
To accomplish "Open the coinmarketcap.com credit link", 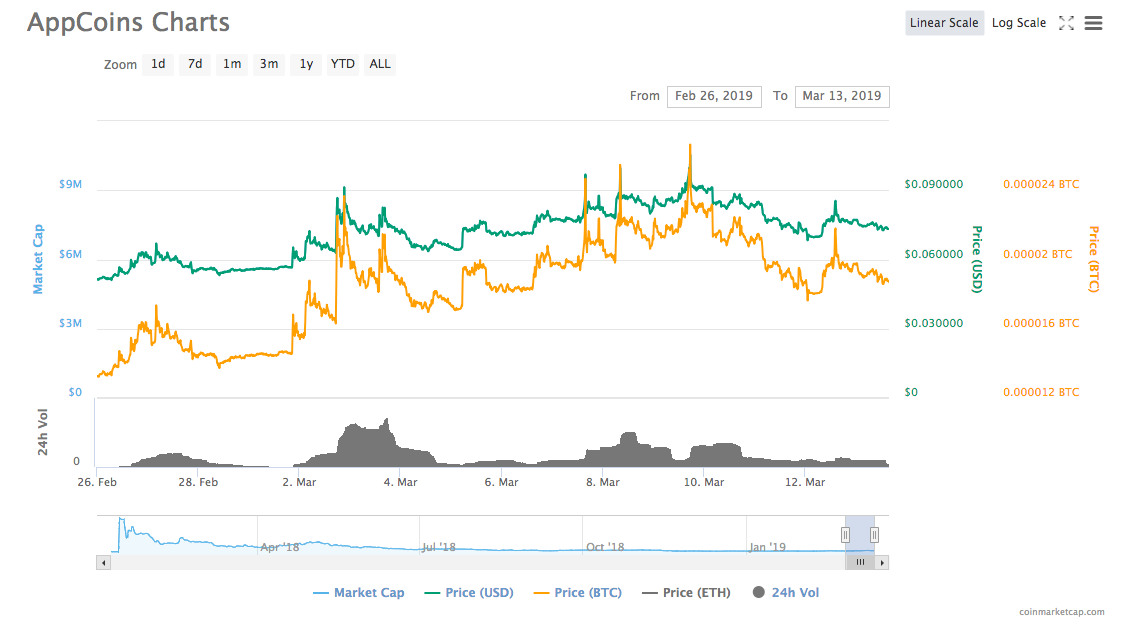I will pos(1061,612).
